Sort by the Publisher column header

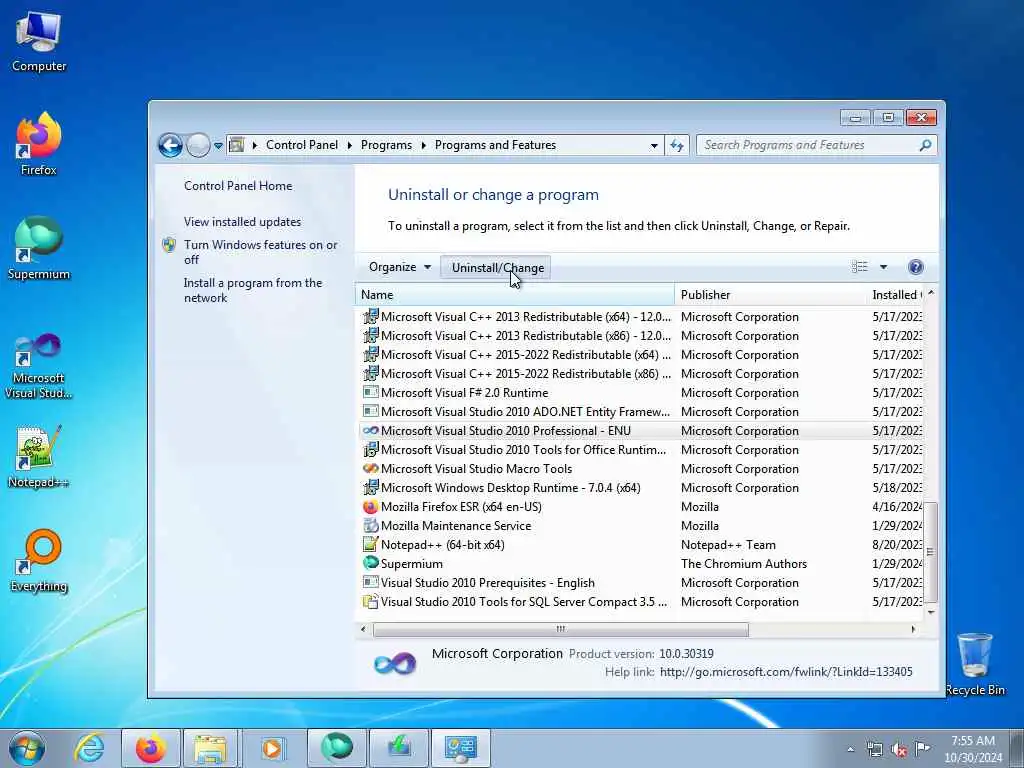coord(770,295)
